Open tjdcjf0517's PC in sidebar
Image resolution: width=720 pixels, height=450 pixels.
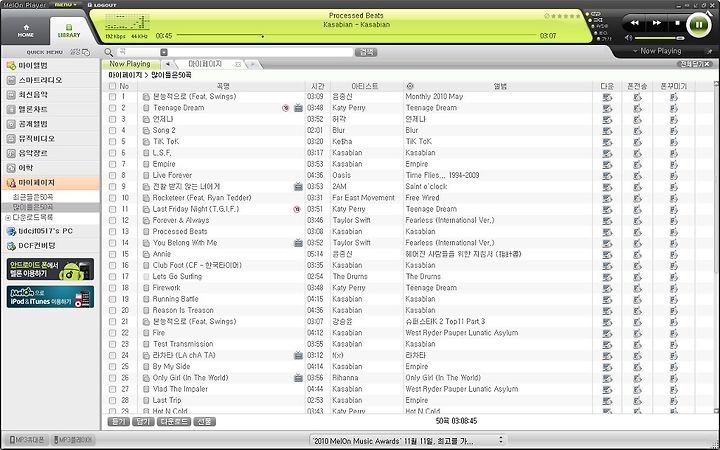pyautogui.click(x=51, y=231)
